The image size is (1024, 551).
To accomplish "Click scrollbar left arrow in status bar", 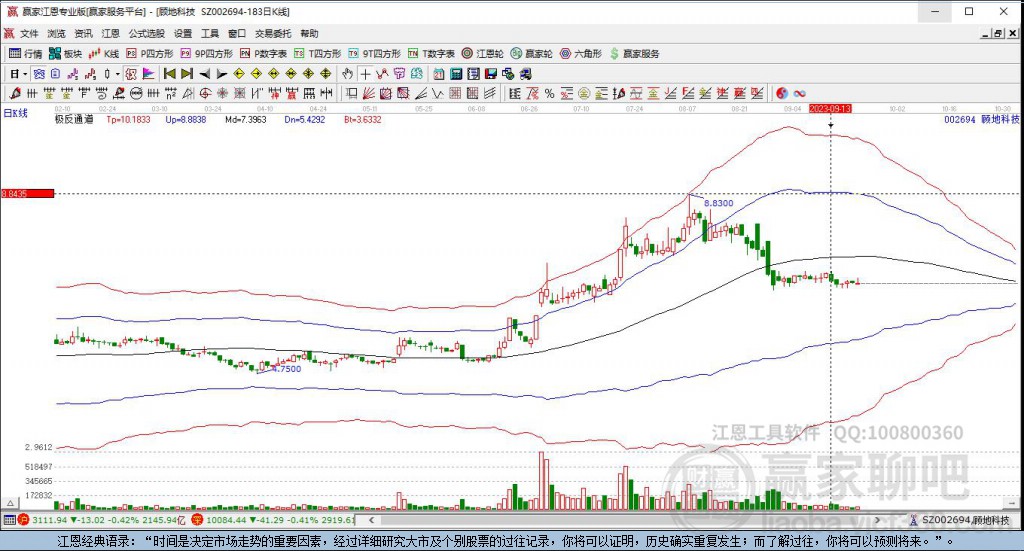I will tap(372, 520).
